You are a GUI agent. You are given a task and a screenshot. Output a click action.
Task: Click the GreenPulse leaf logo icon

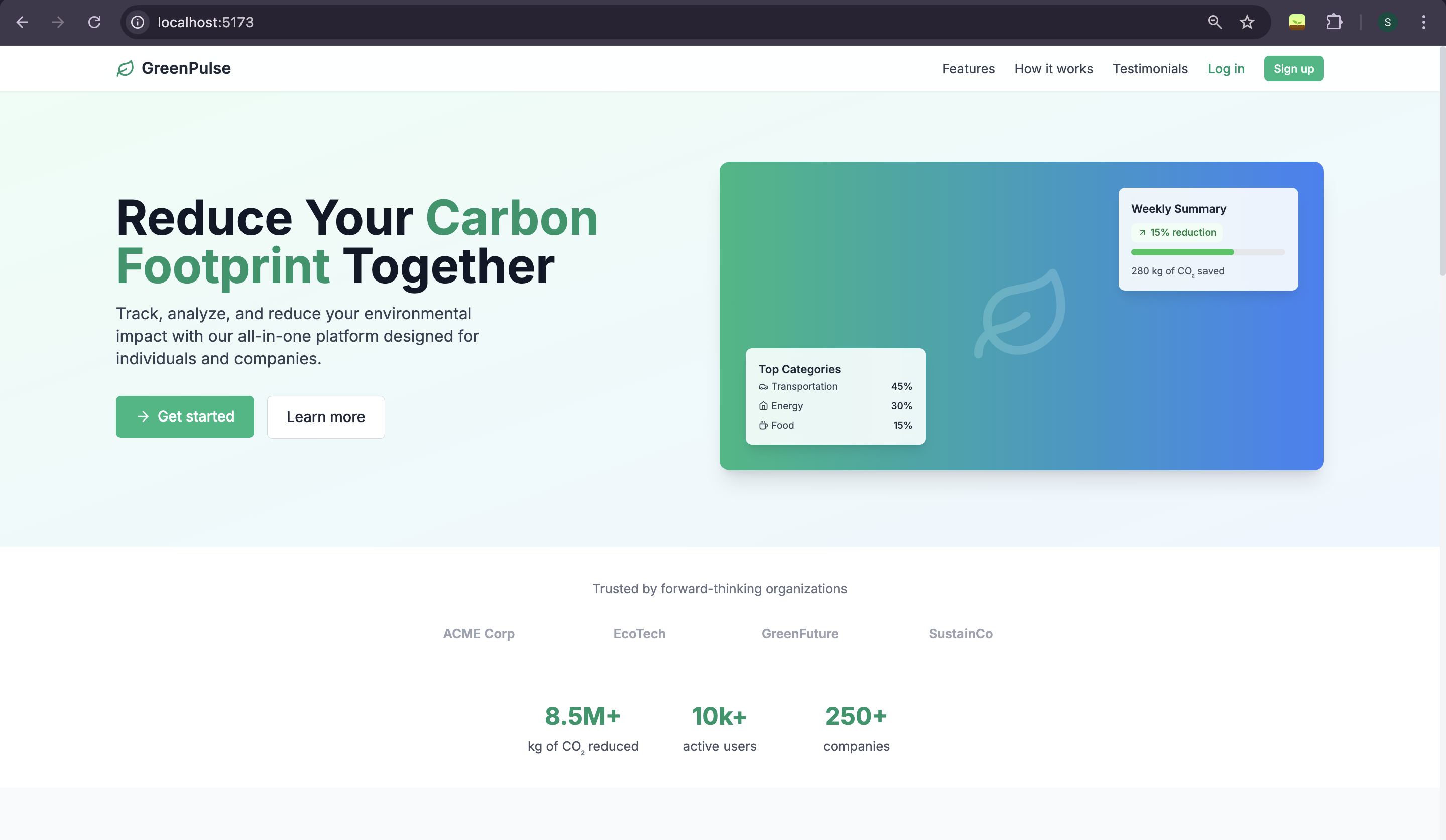pos(125,68)
